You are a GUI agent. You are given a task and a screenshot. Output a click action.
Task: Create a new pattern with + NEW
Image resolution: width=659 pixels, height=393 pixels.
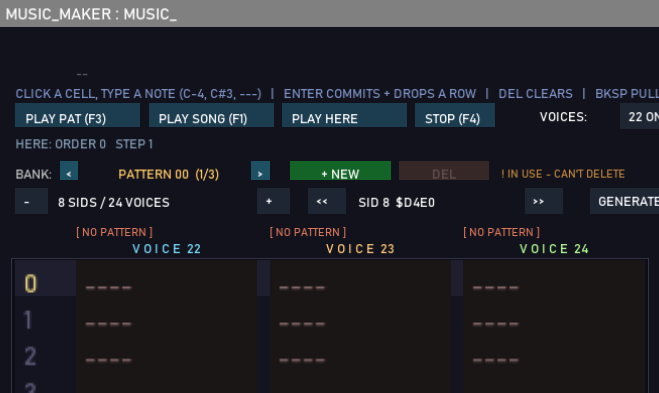point(340,171)
